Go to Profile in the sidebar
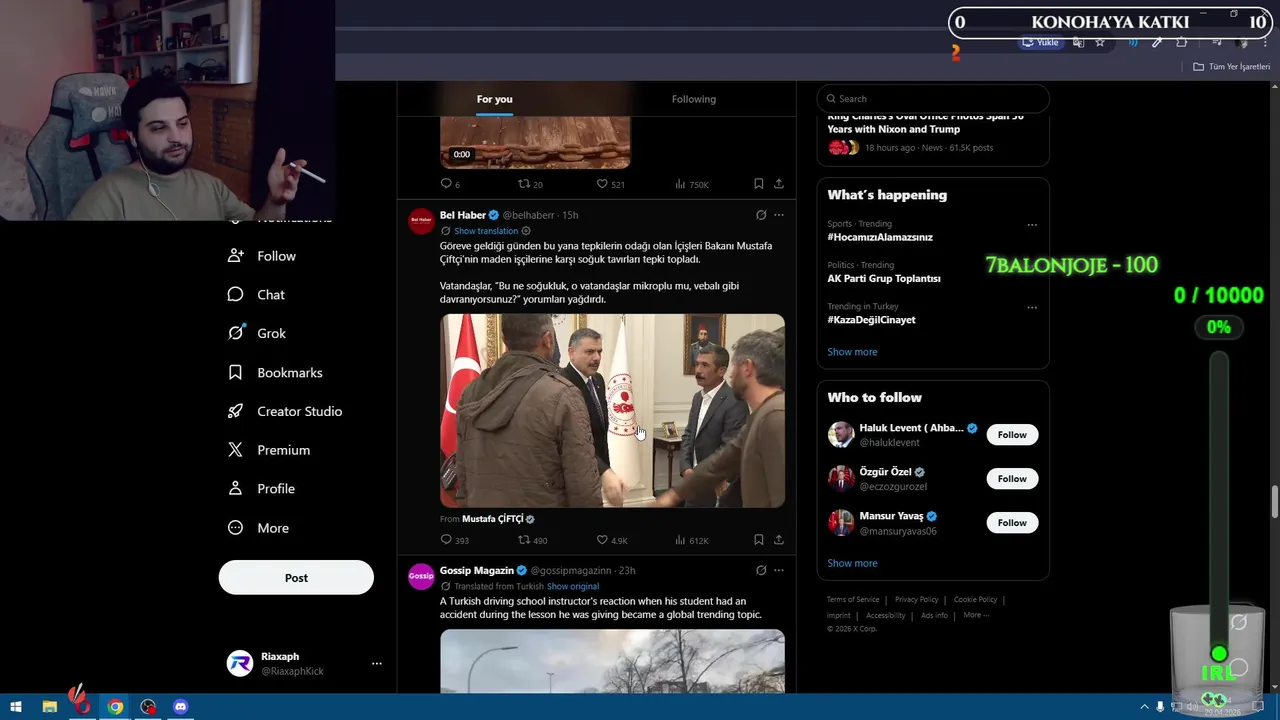This screenshot has width=1280, height=720. 262,489
